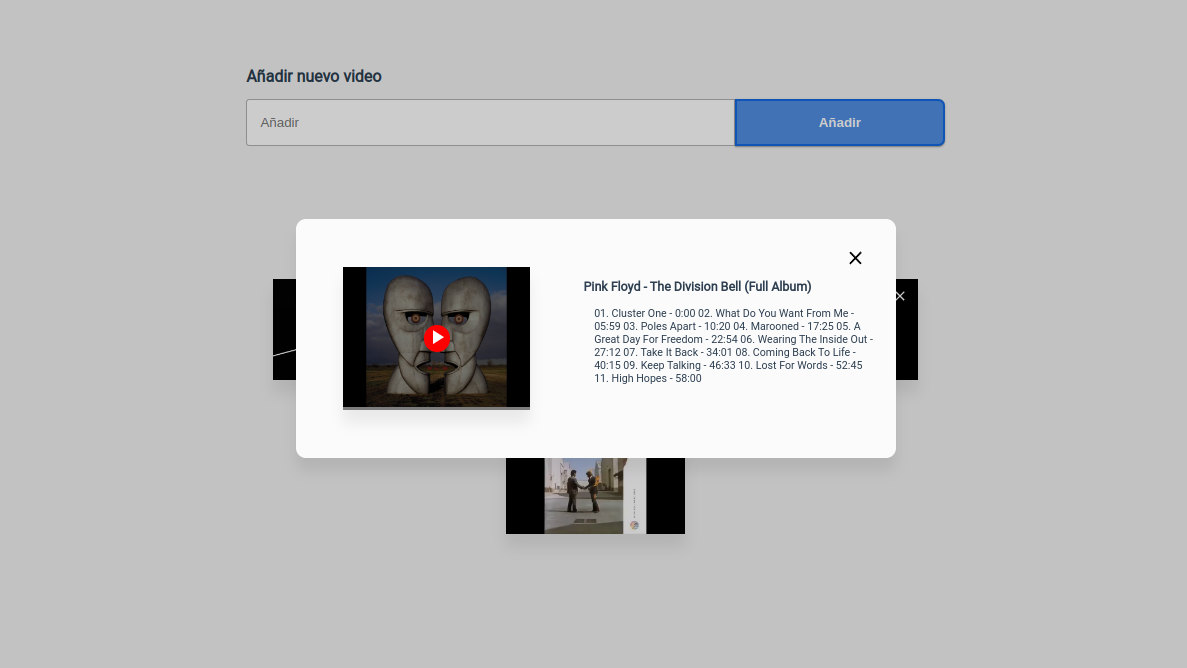Image resolution: width=1187 pixels, height=668 pixels.
Task: Click the Añadir nuevo video heading
Action: click(313, 76)
